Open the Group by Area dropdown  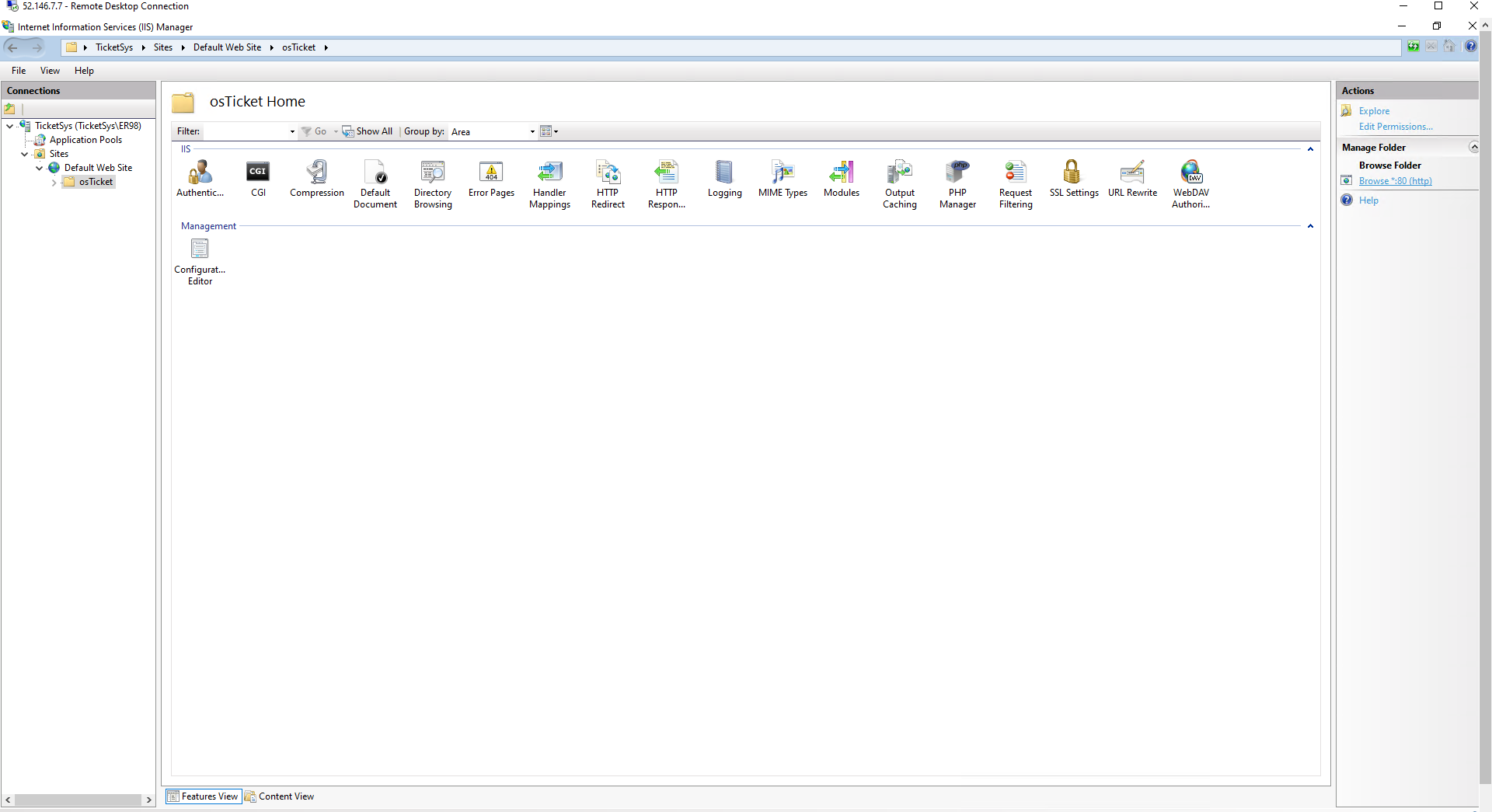[x=532, y=131]
